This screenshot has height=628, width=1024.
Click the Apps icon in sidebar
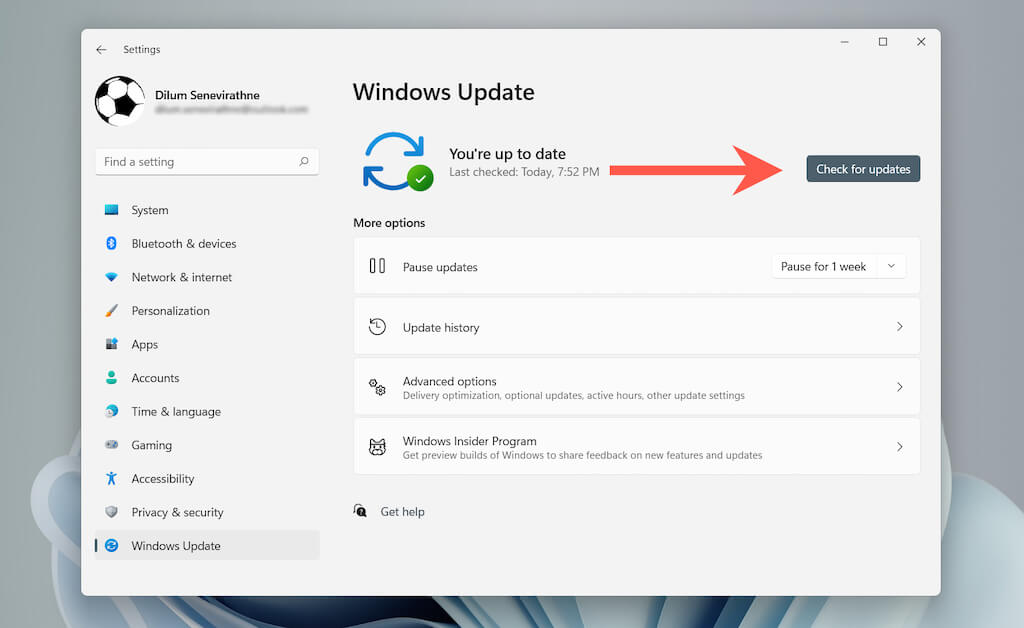[112, 344]
